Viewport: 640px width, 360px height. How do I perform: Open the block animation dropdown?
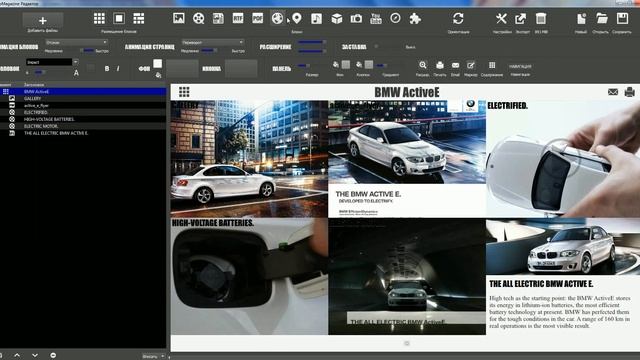[x=76, y=42]
